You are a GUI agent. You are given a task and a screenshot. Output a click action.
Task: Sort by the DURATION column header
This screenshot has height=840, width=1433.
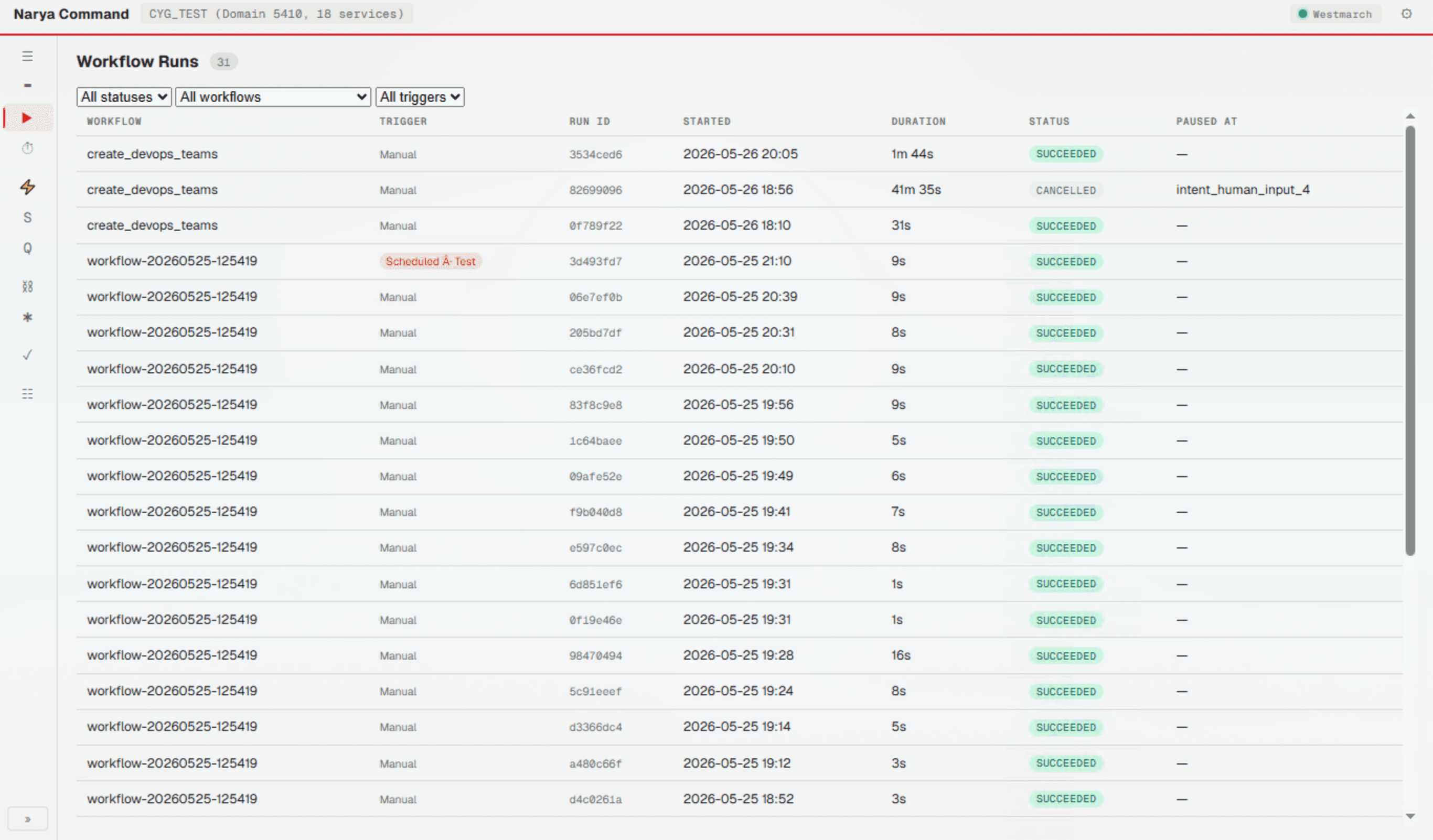(x=918, y=121)
